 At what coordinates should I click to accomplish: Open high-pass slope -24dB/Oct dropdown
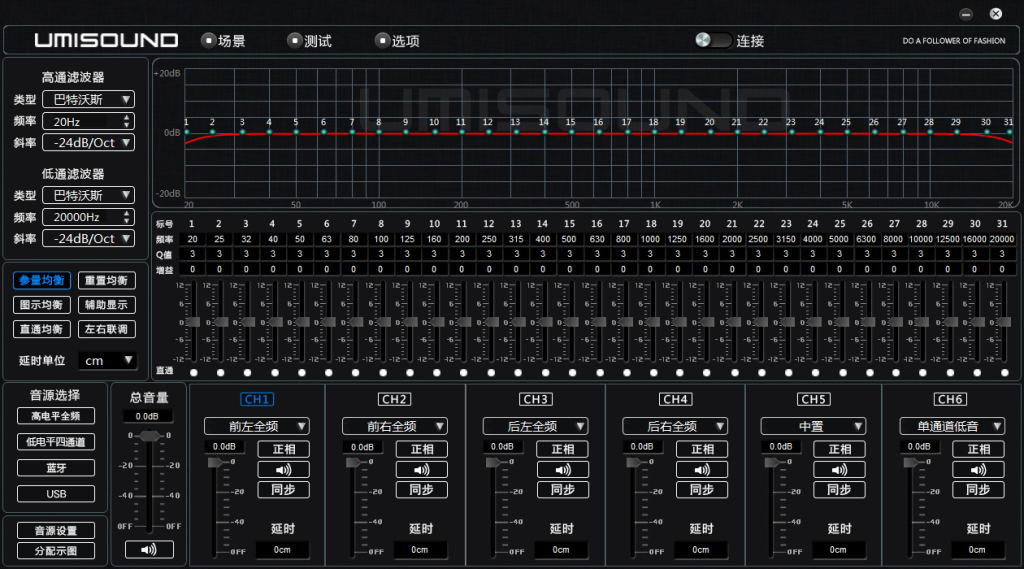pos(89,142)
